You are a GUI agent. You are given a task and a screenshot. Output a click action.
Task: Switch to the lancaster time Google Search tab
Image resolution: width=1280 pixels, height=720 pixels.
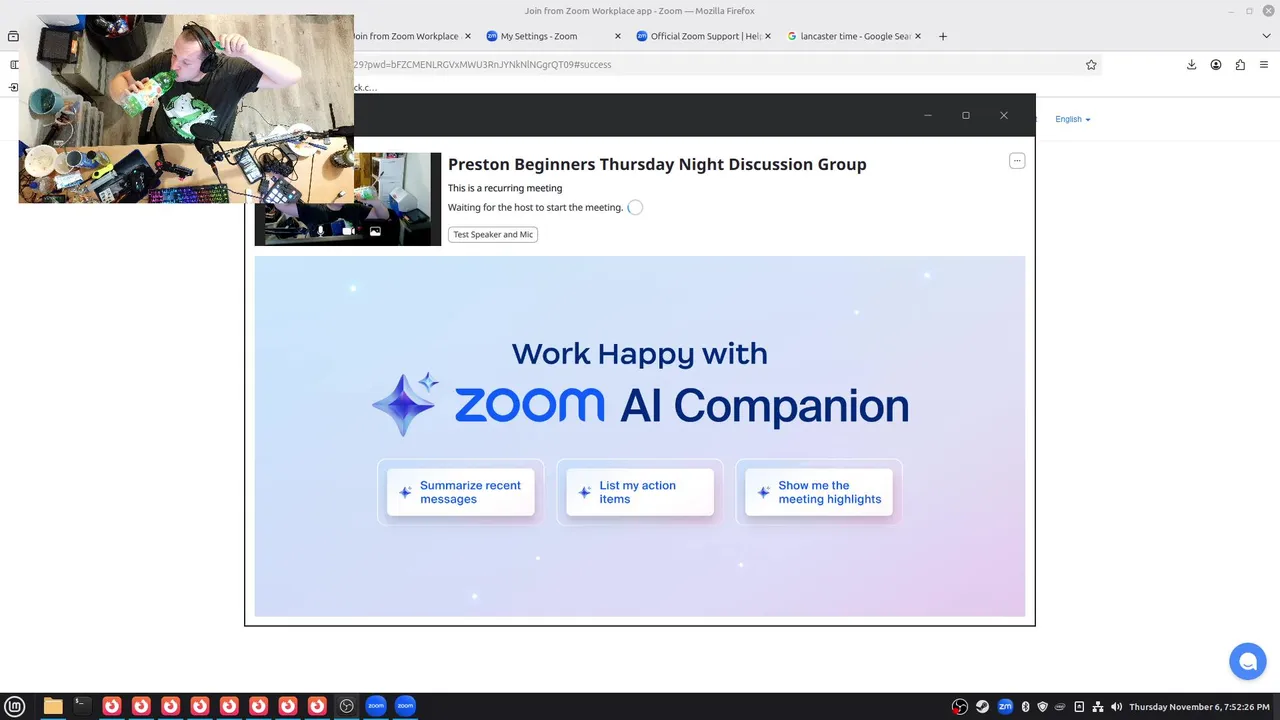pos(855,36)
